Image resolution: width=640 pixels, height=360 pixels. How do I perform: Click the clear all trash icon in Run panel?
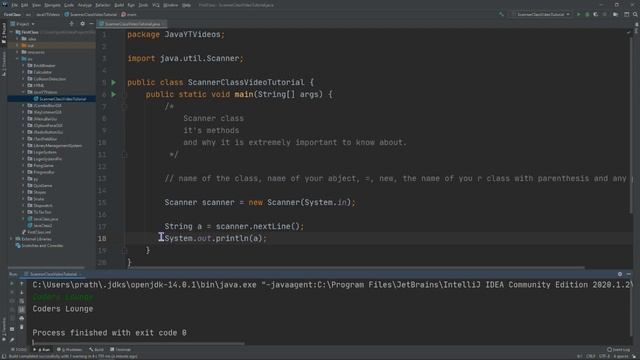pyautogui.click(x=22, y=327)
